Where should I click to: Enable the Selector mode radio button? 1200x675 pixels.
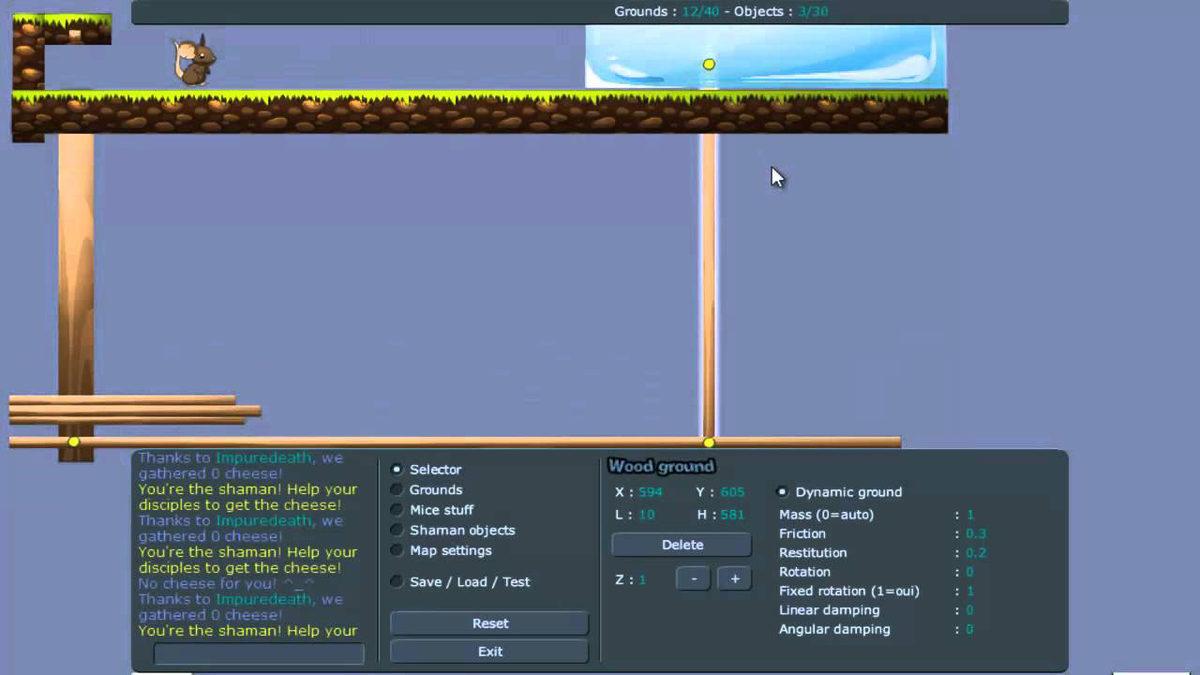[x=397, y=469]
